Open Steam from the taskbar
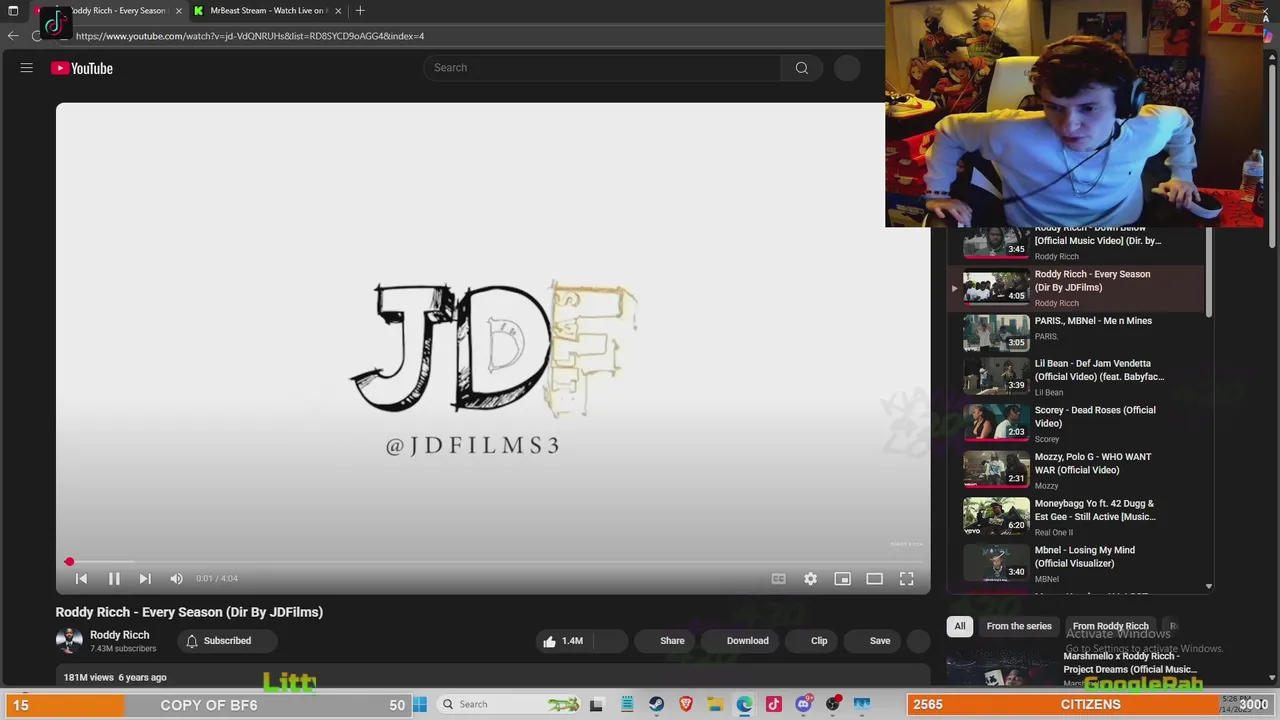The height and width of the screenshot is (720, 1280). click(x=656, y=704)
